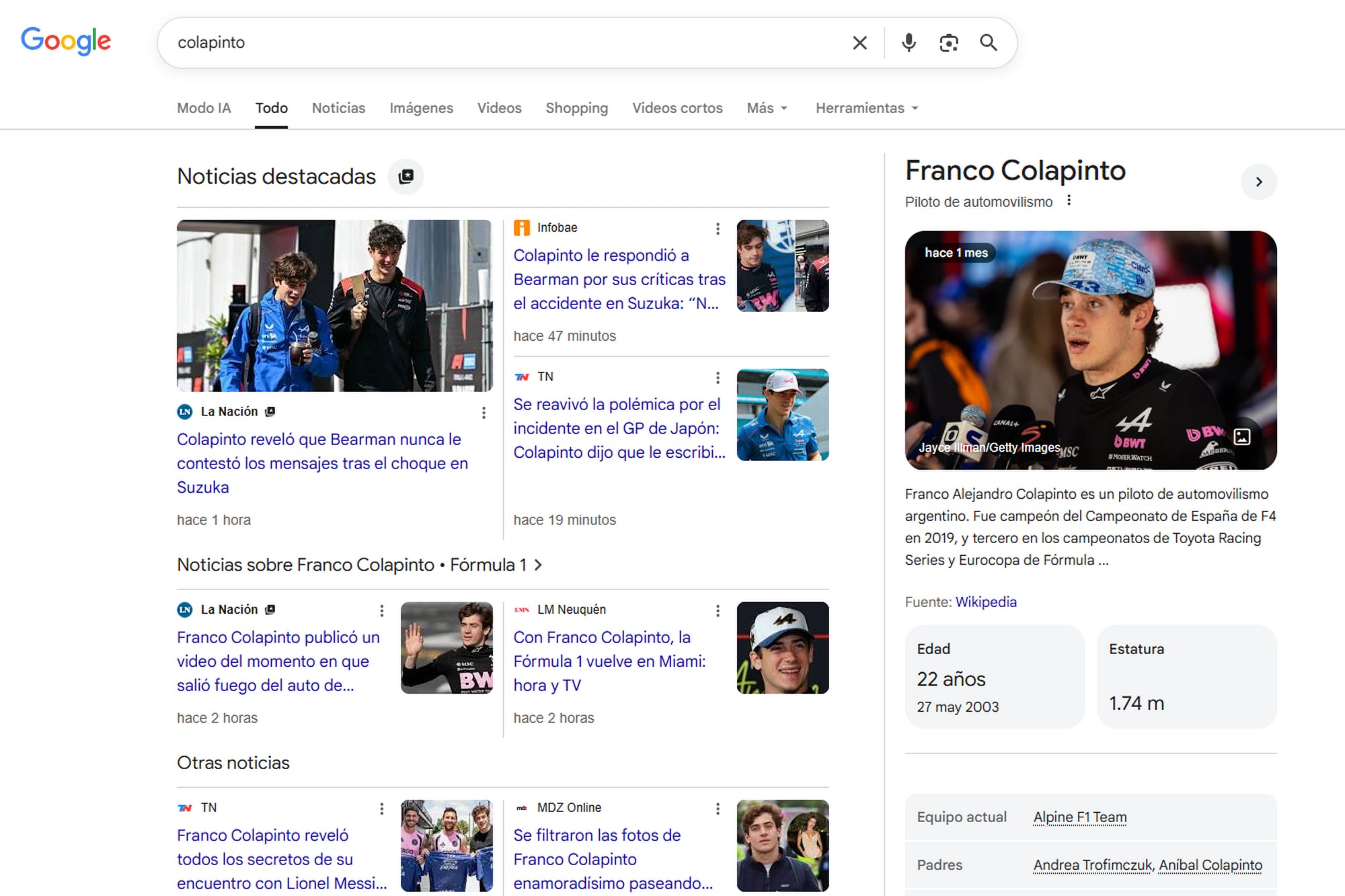The height and width of the screenshot is (896, 1345).
Task: Click the La Nación source of Bearman article
Action: coord(229,412)
